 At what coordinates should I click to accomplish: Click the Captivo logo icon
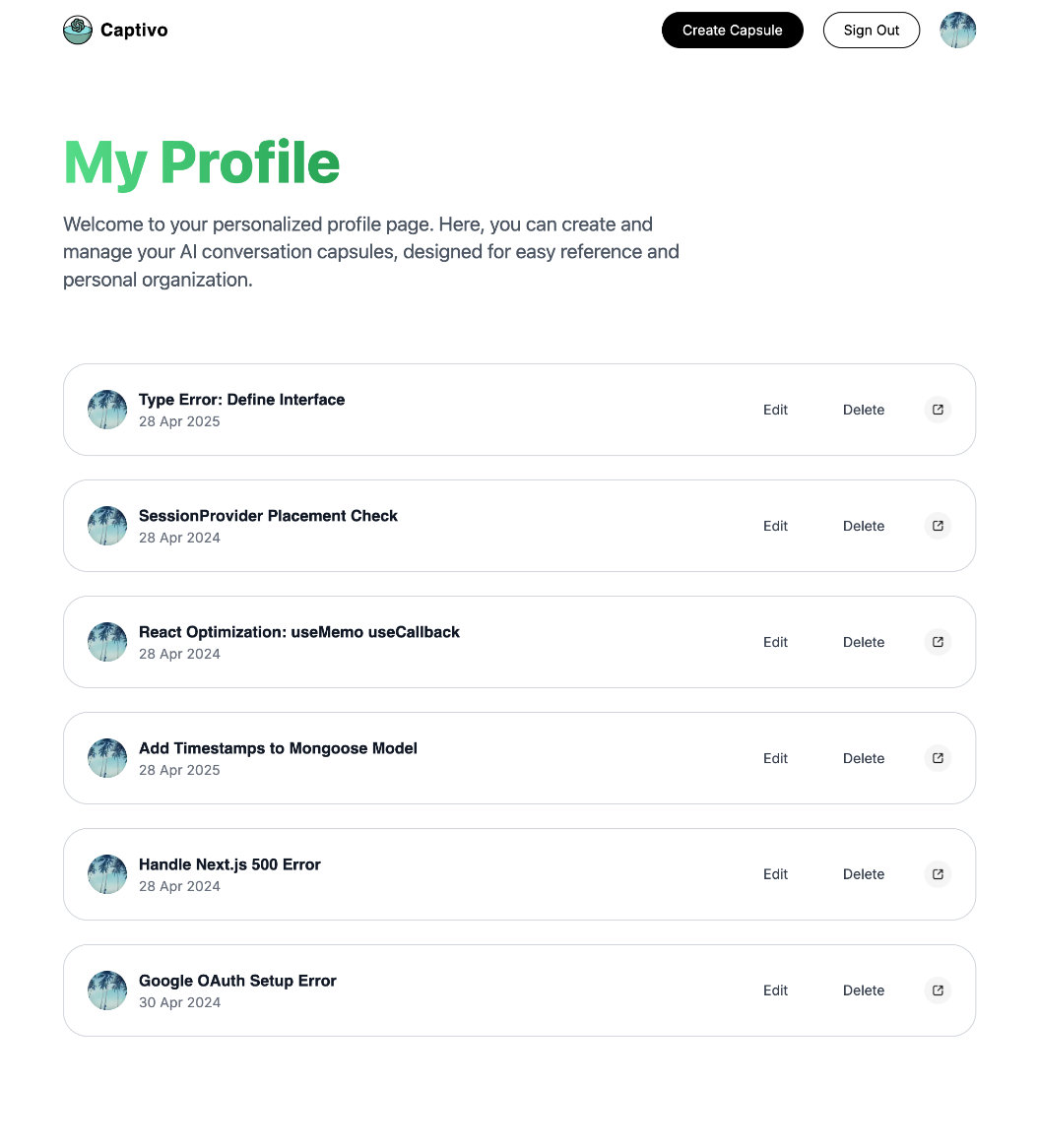point(78,30)
